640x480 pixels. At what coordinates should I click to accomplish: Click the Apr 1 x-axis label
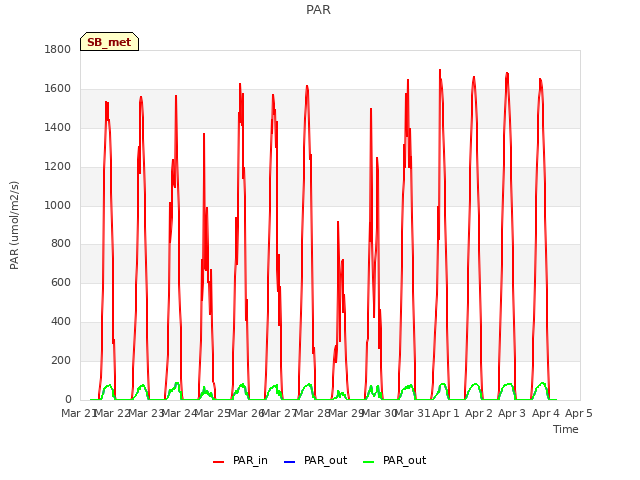coord(446,413)
